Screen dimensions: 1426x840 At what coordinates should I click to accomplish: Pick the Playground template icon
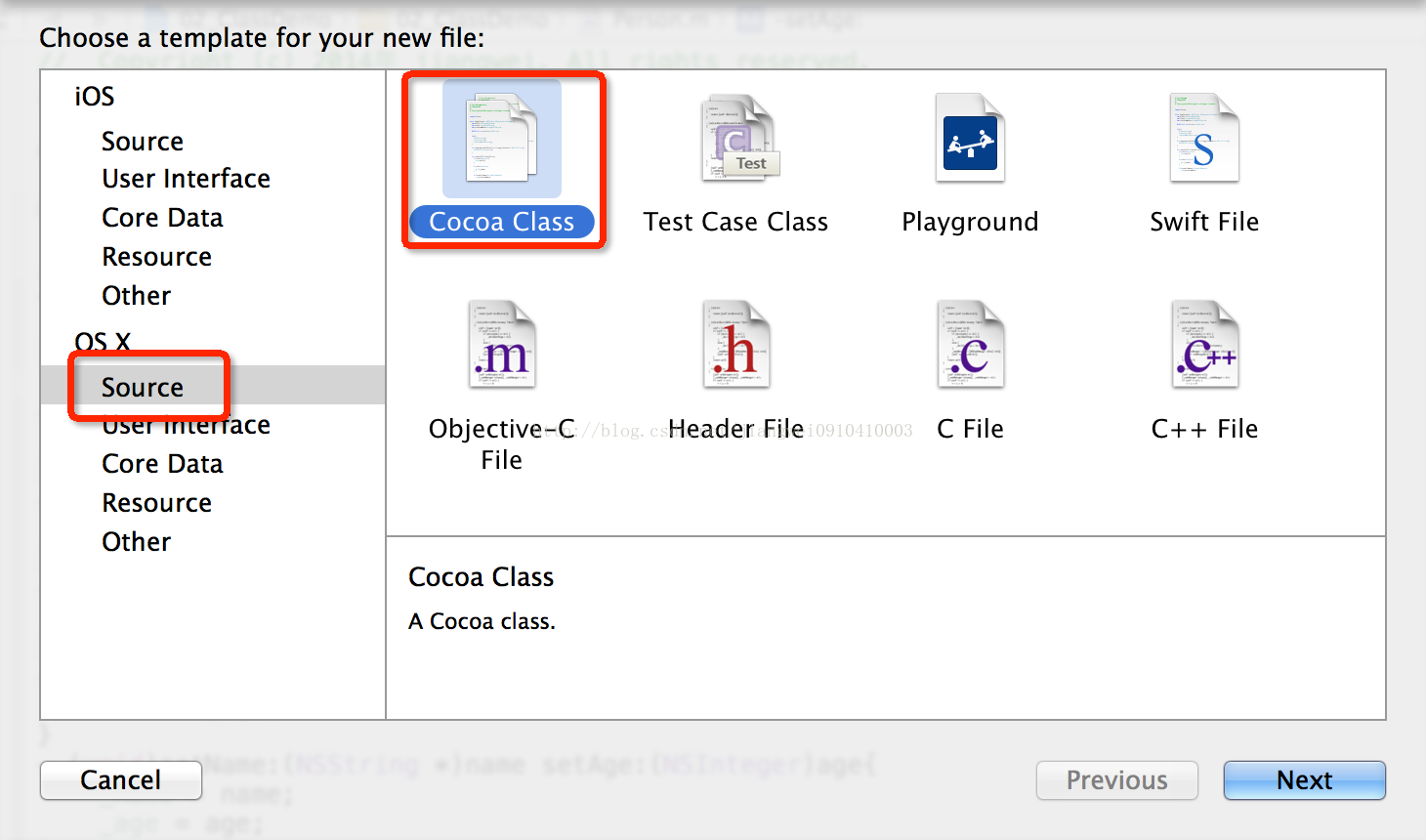click(970, 138)
